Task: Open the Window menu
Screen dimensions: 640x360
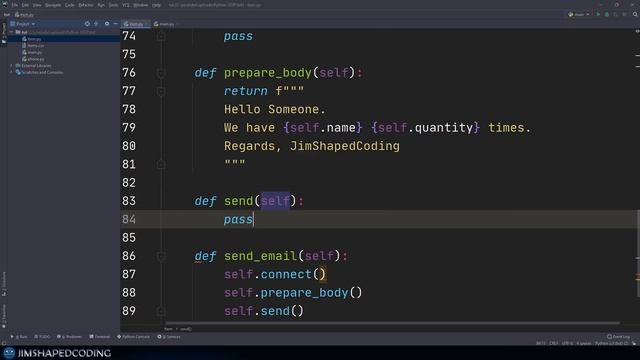Action: [141, 5]
